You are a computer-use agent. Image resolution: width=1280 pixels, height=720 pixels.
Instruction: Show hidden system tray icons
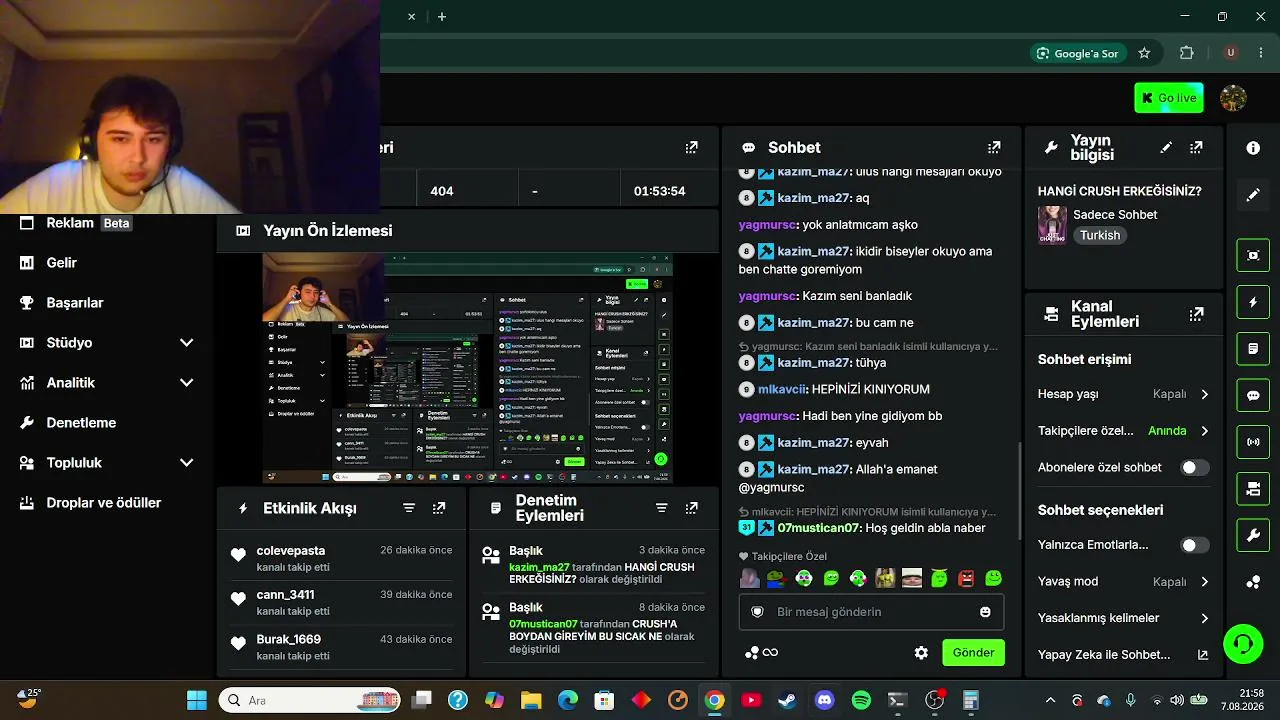point(1050,700)
